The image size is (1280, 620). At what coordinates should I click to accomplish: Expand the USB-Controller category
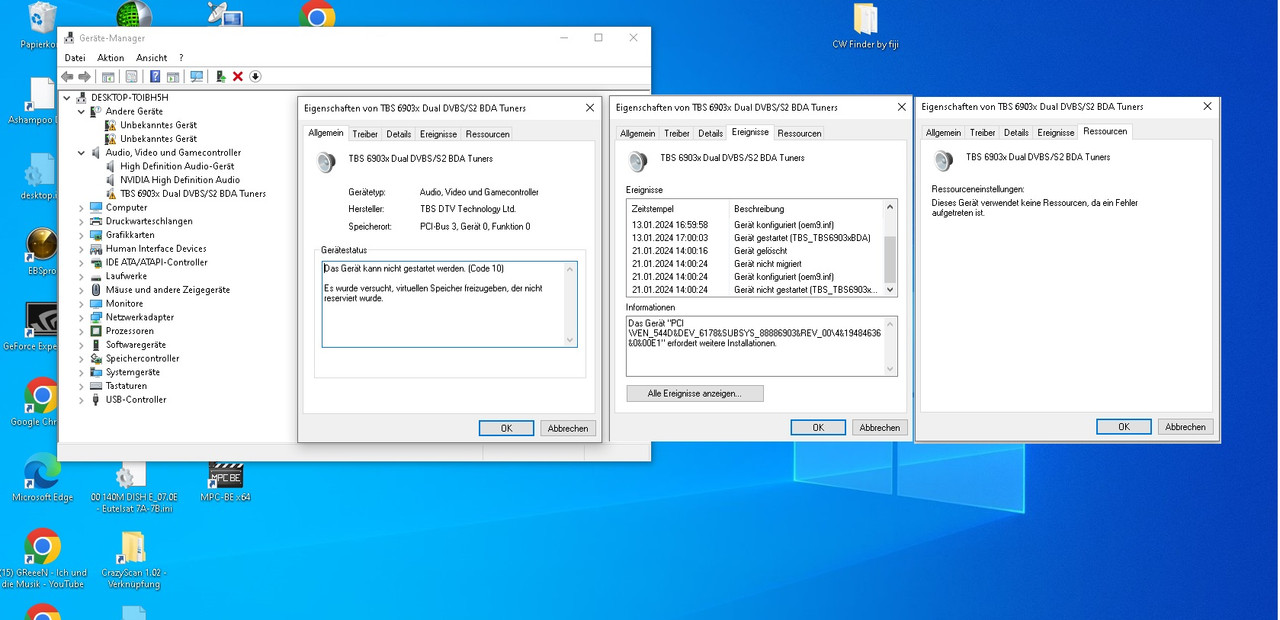click(82, 400)
